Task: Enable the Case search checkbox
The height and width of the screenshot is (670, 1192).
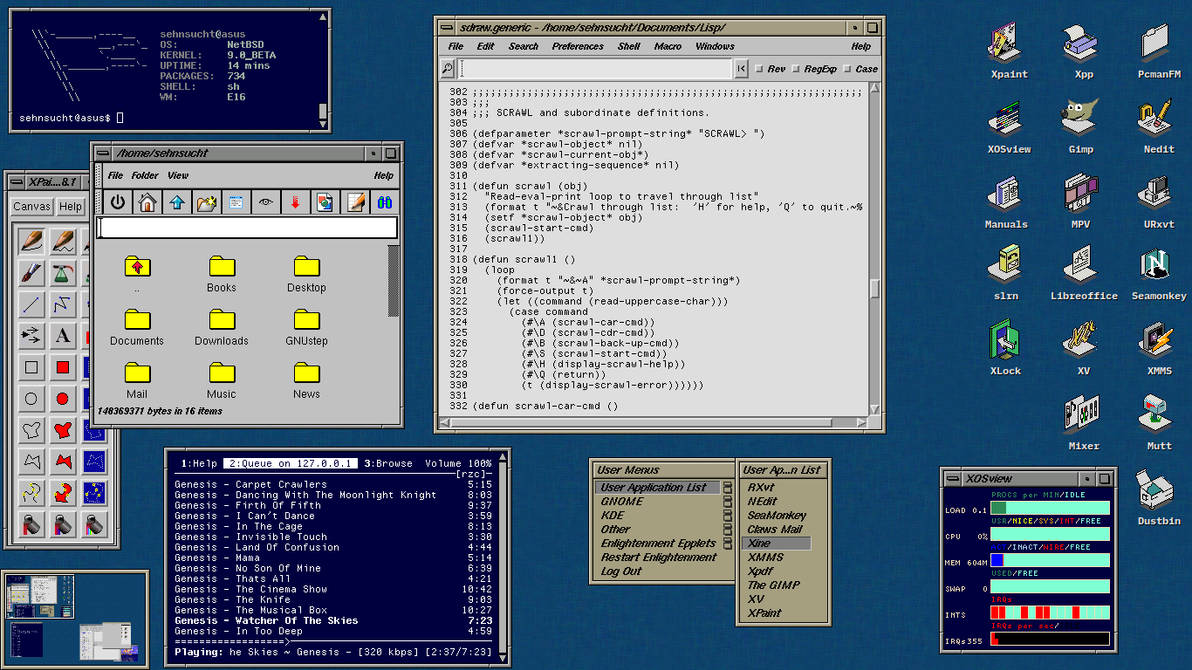Action: point(848,69)
